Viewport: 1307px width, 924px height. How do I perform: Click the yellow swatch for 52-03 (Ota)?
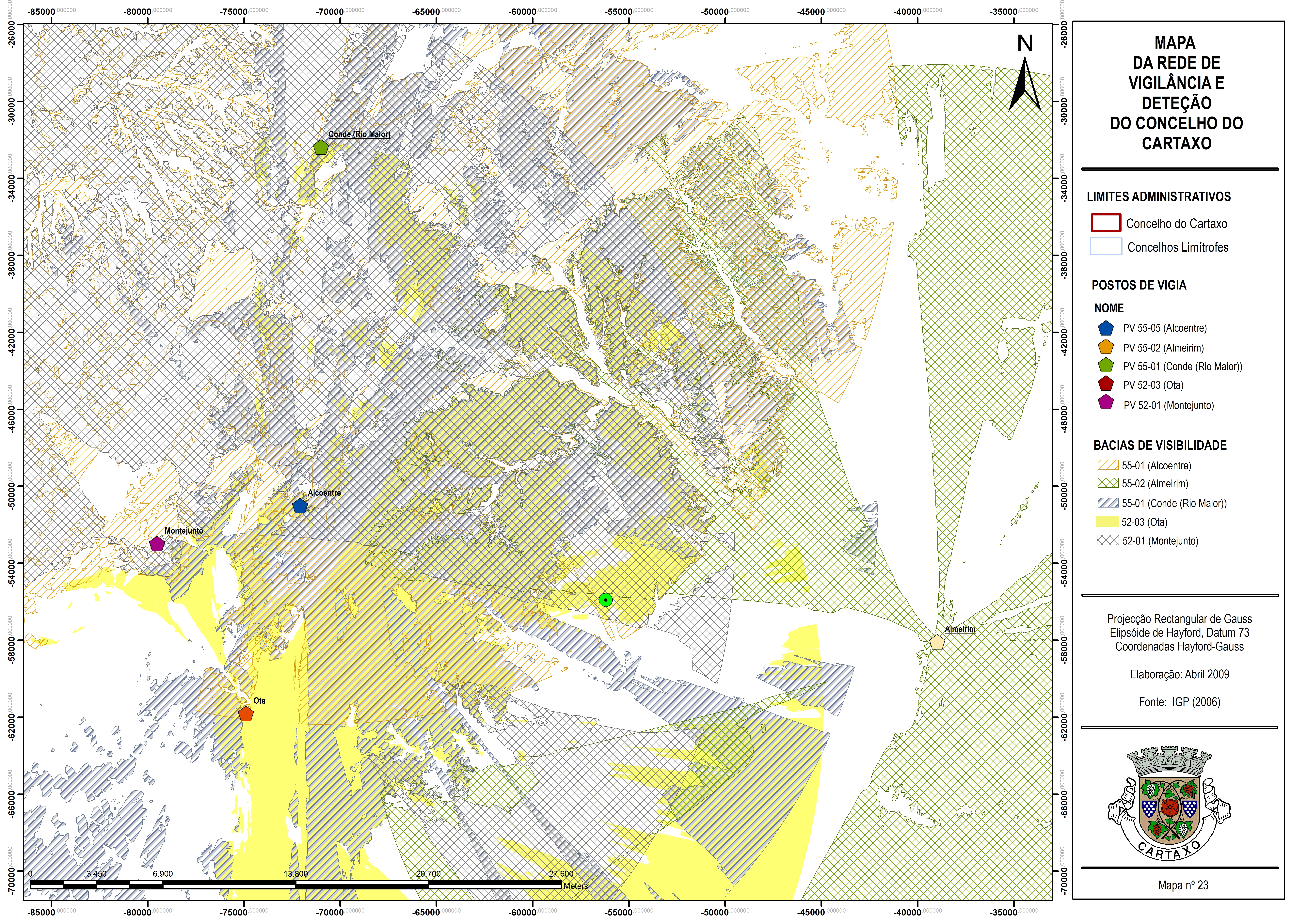[1108, 522]
